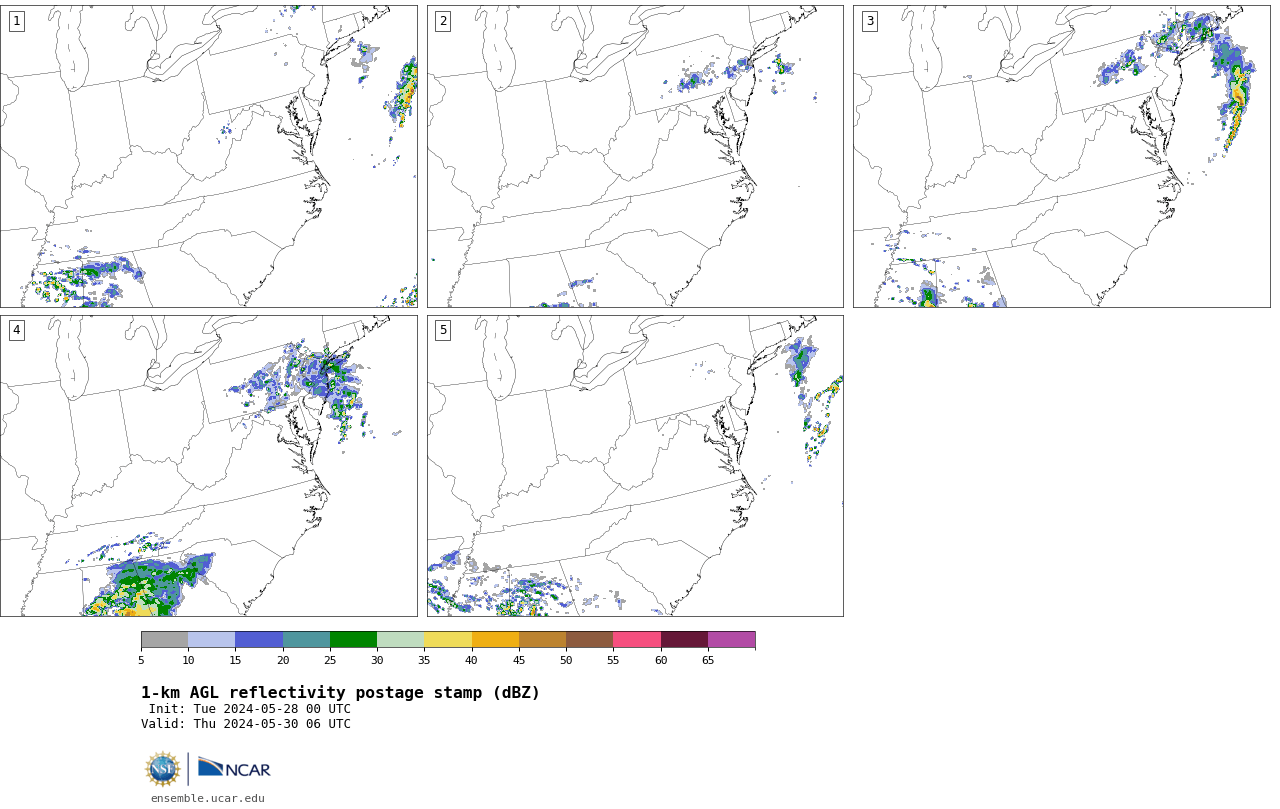1280x809 pixels.
Task: Click the pink 55-60 dBZ swatch
Action: tap(637, 640)
